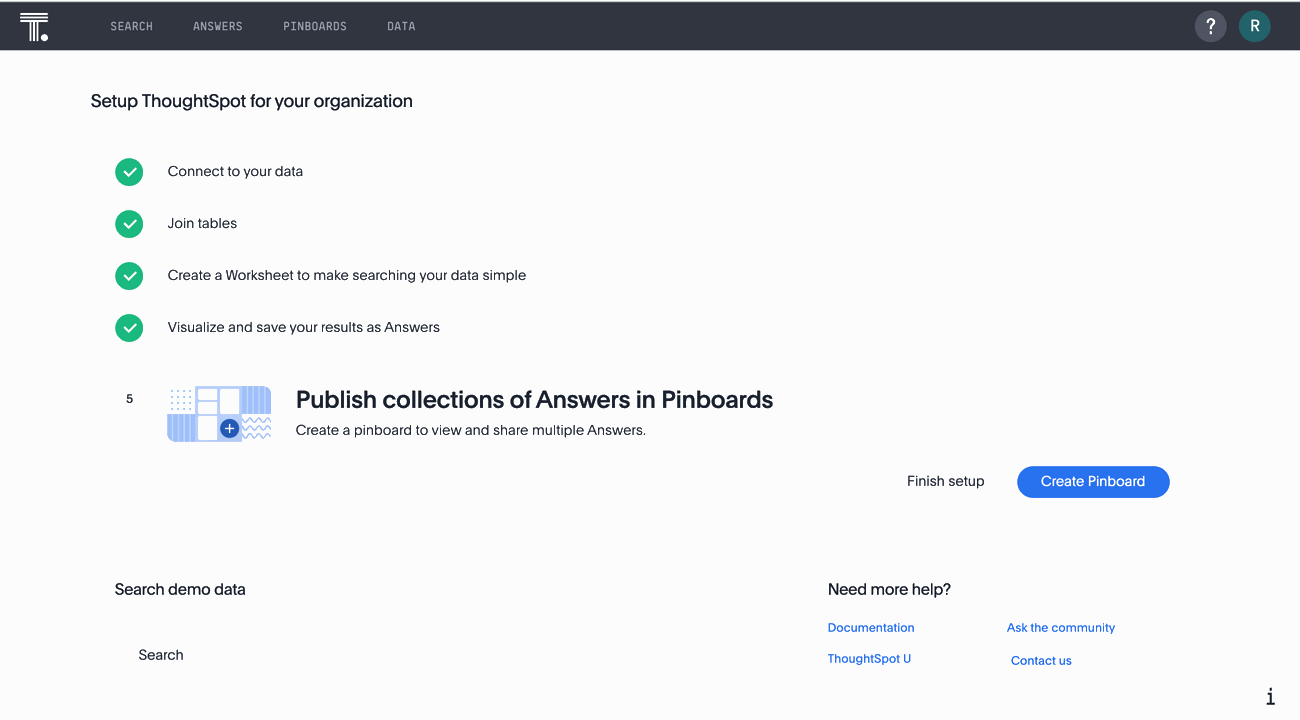Click the demo data Search field
1300x720 pixels.
[x=161, y=655]
